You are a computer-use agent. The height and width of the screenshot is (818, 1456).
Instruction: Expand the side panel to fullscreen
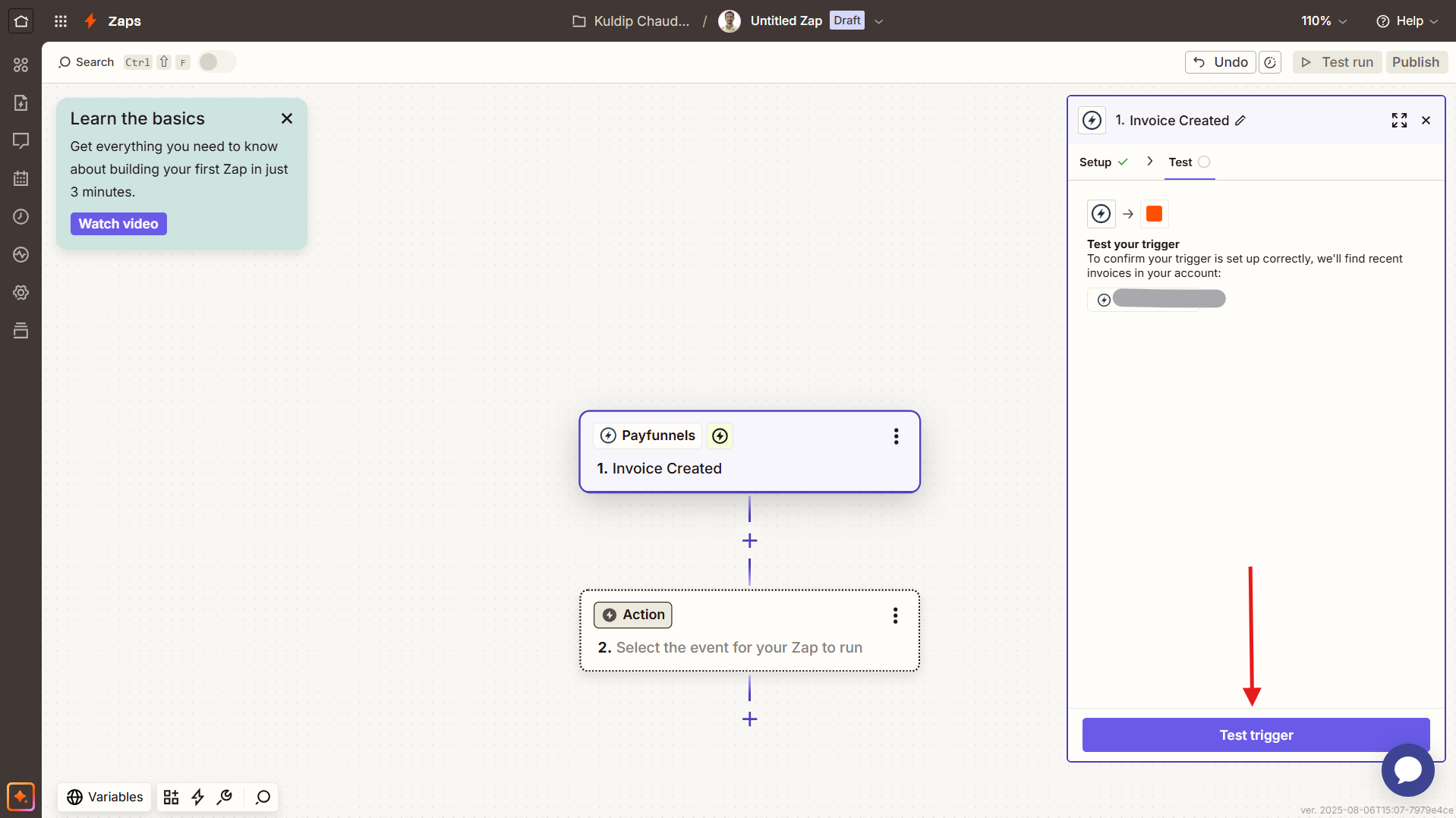tap(1399, 121)
